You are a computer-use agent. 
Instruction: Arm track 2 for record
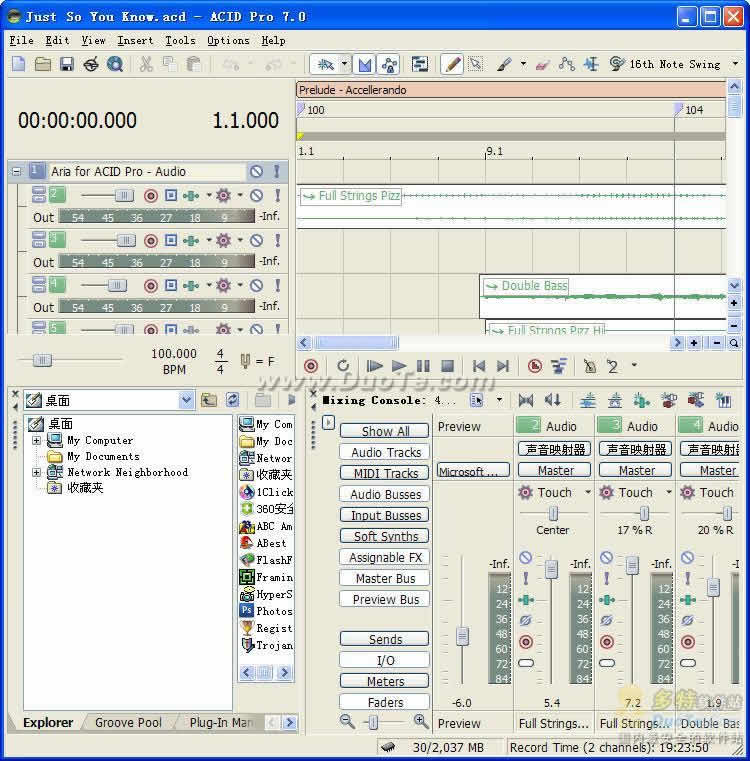coord(151,196)
